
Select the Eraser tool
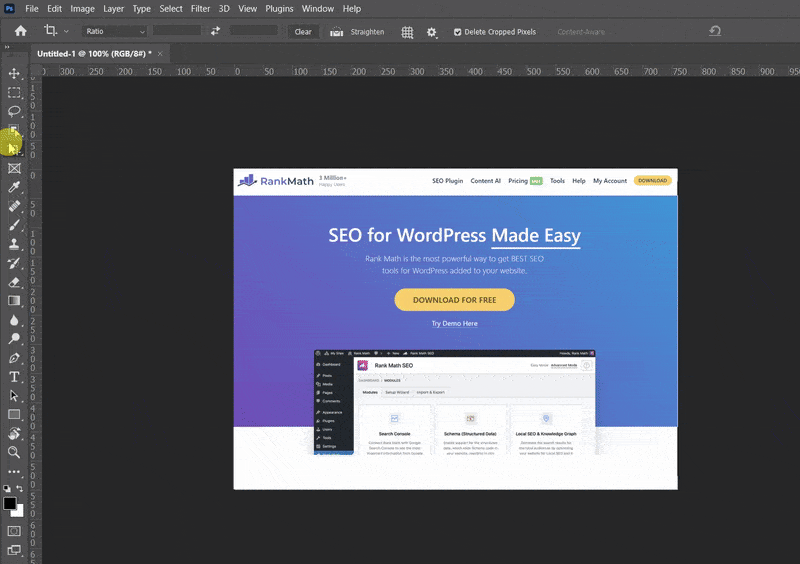pyautogui.click(x=14, y=282)
